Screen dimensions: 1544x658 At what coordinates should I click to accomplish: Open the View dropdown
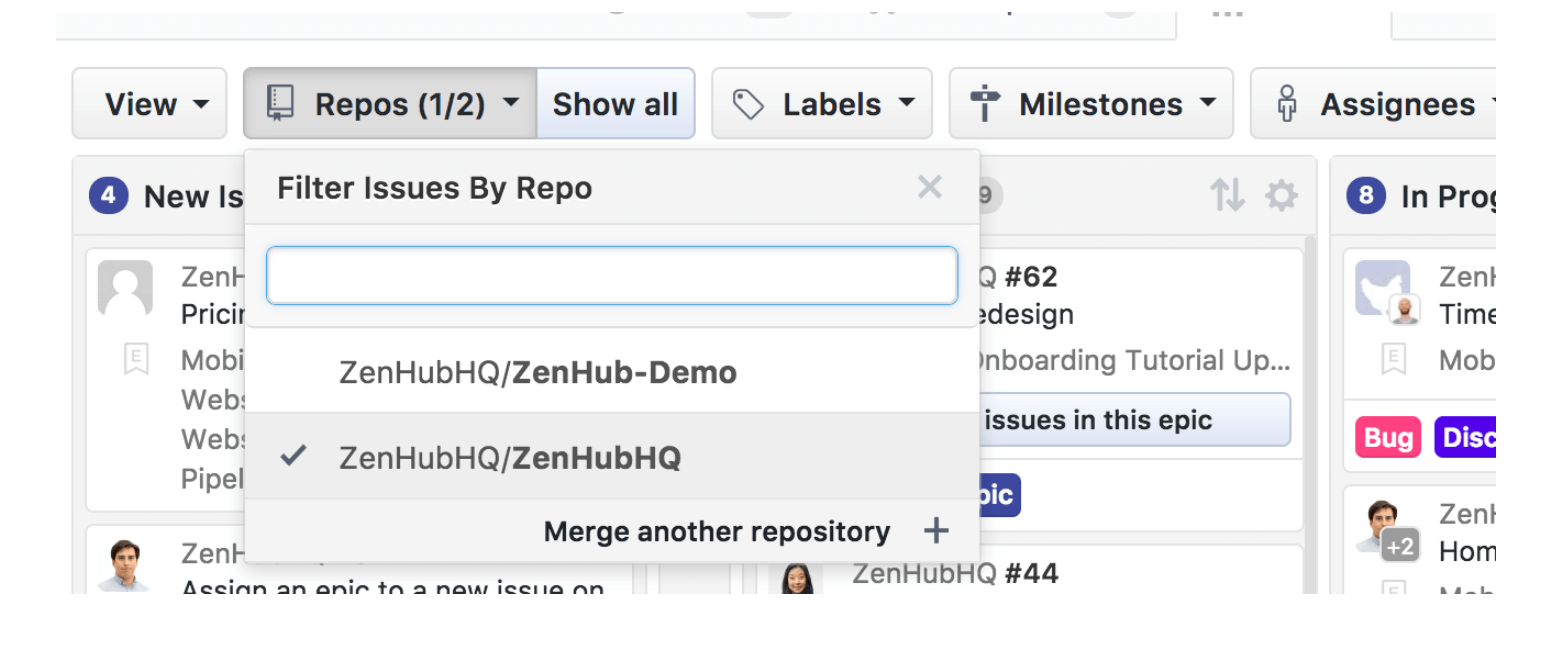pyautogui.click(x=157, y=104)
